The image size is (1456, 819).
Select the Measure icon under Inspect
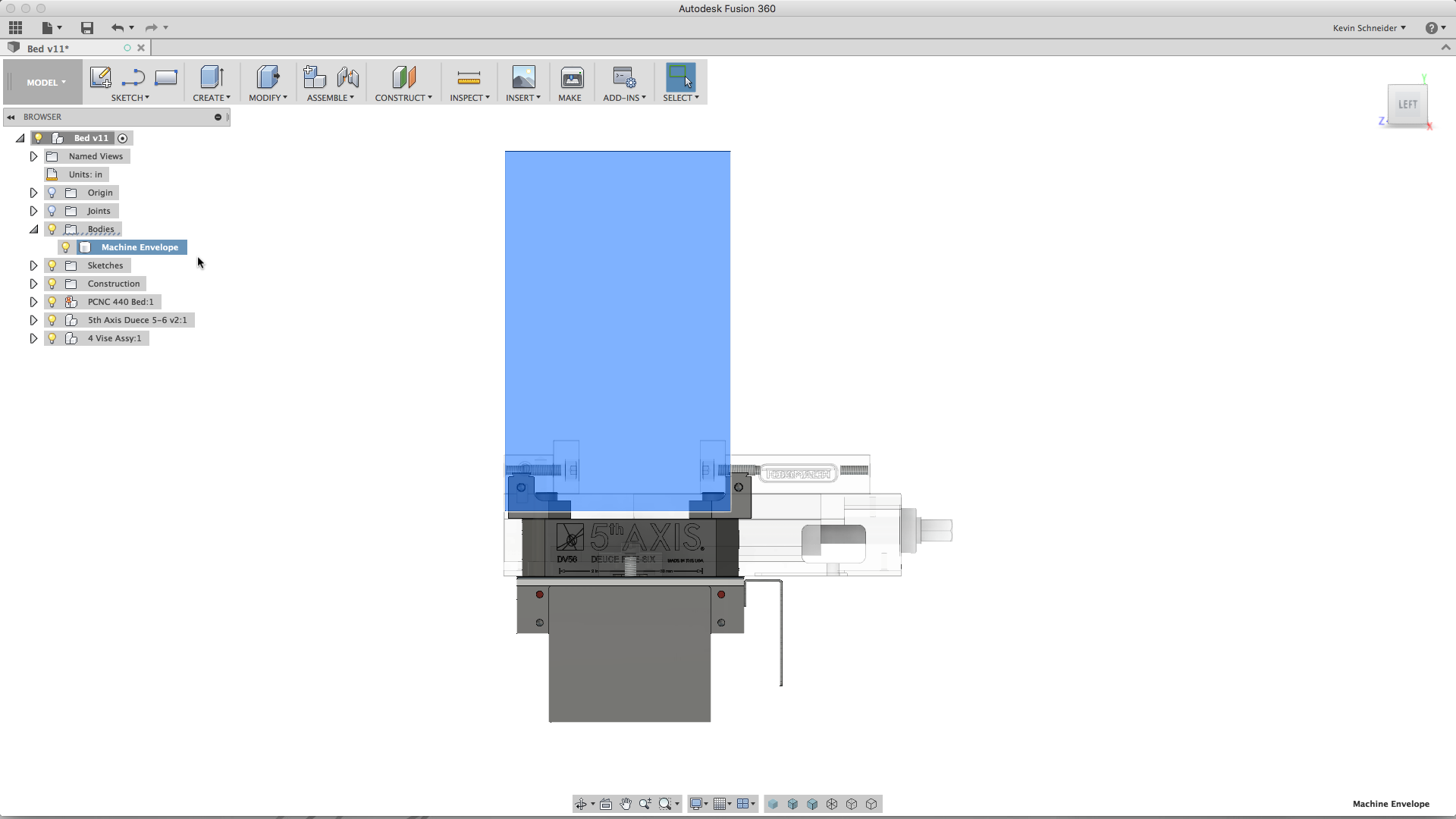[469, 77]
